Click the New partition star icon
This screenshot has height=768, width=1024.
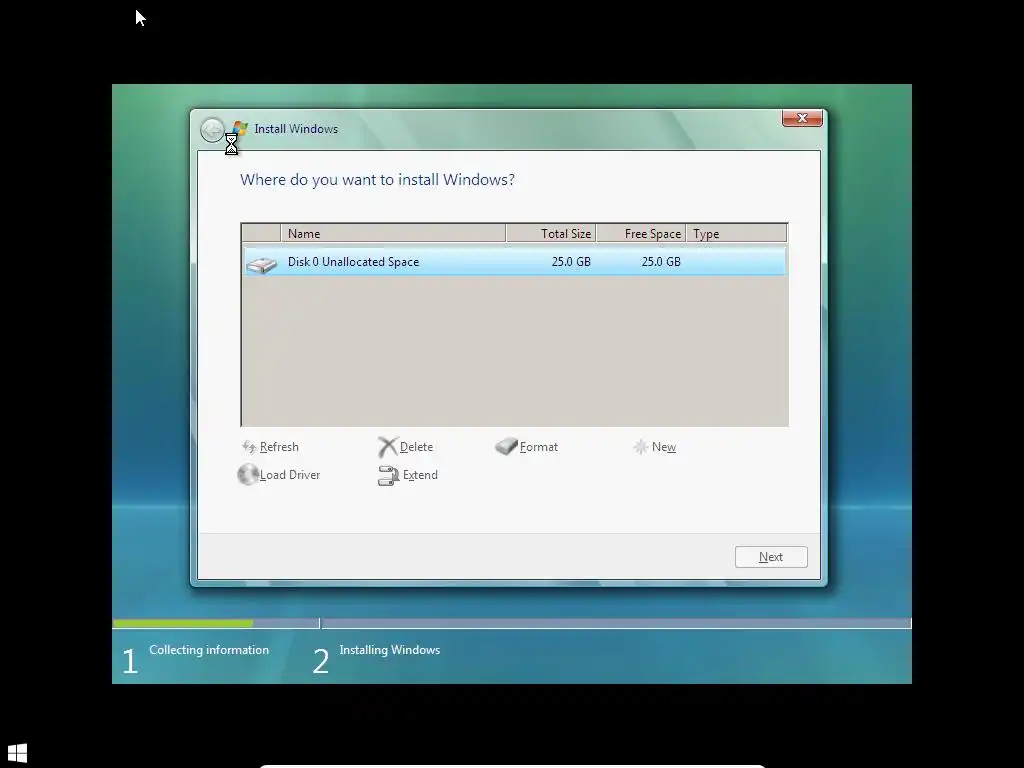pos(641,447)
